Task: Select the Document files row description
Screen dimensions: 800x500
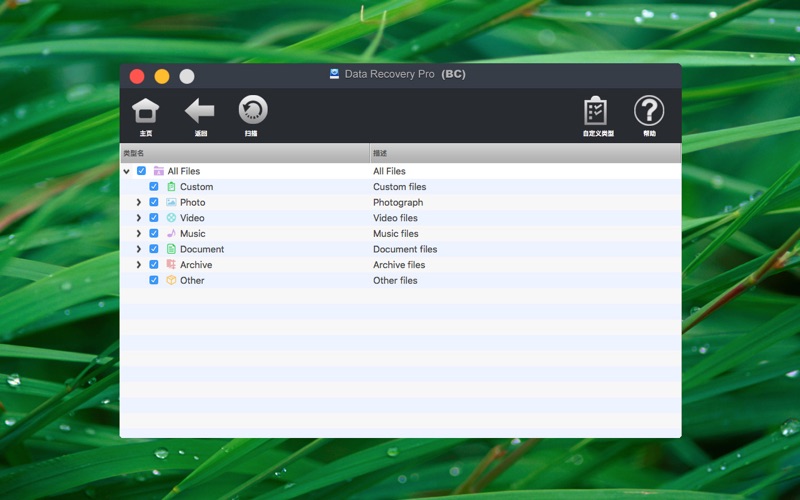Action: pyautogui.click(x=405, y=249)
